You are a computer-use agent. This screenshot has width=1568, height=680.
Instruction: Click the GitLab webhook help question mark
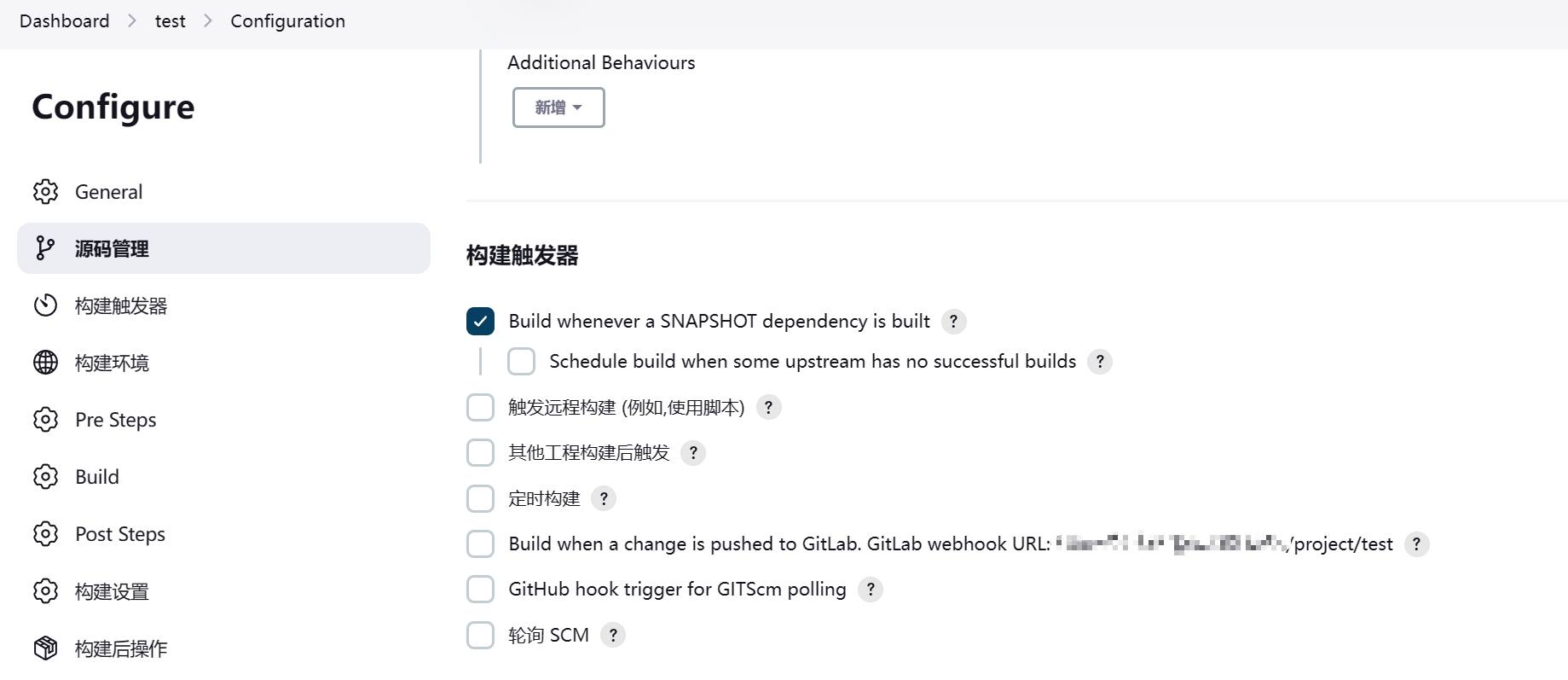click(1416, 543)
